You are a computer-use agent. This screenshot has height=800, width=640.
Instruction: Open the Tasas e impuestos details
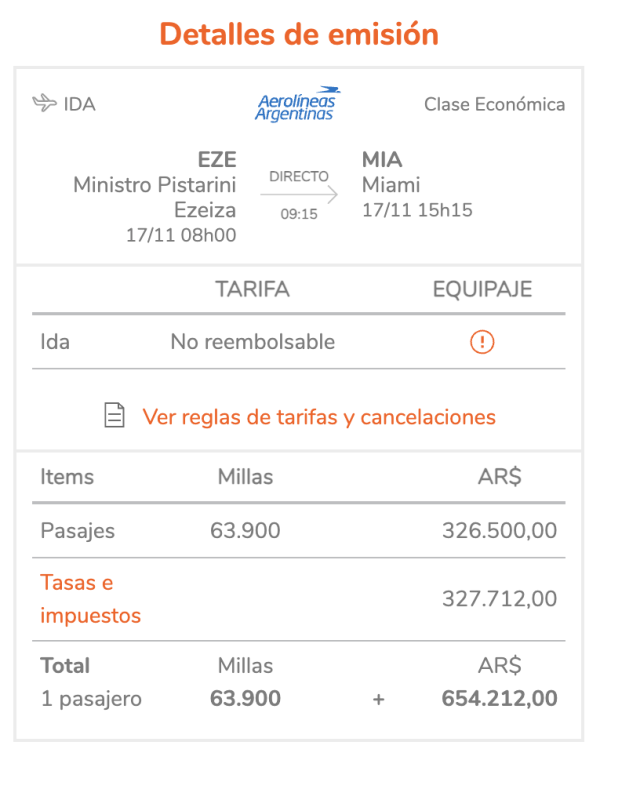(x=90, y=599)
